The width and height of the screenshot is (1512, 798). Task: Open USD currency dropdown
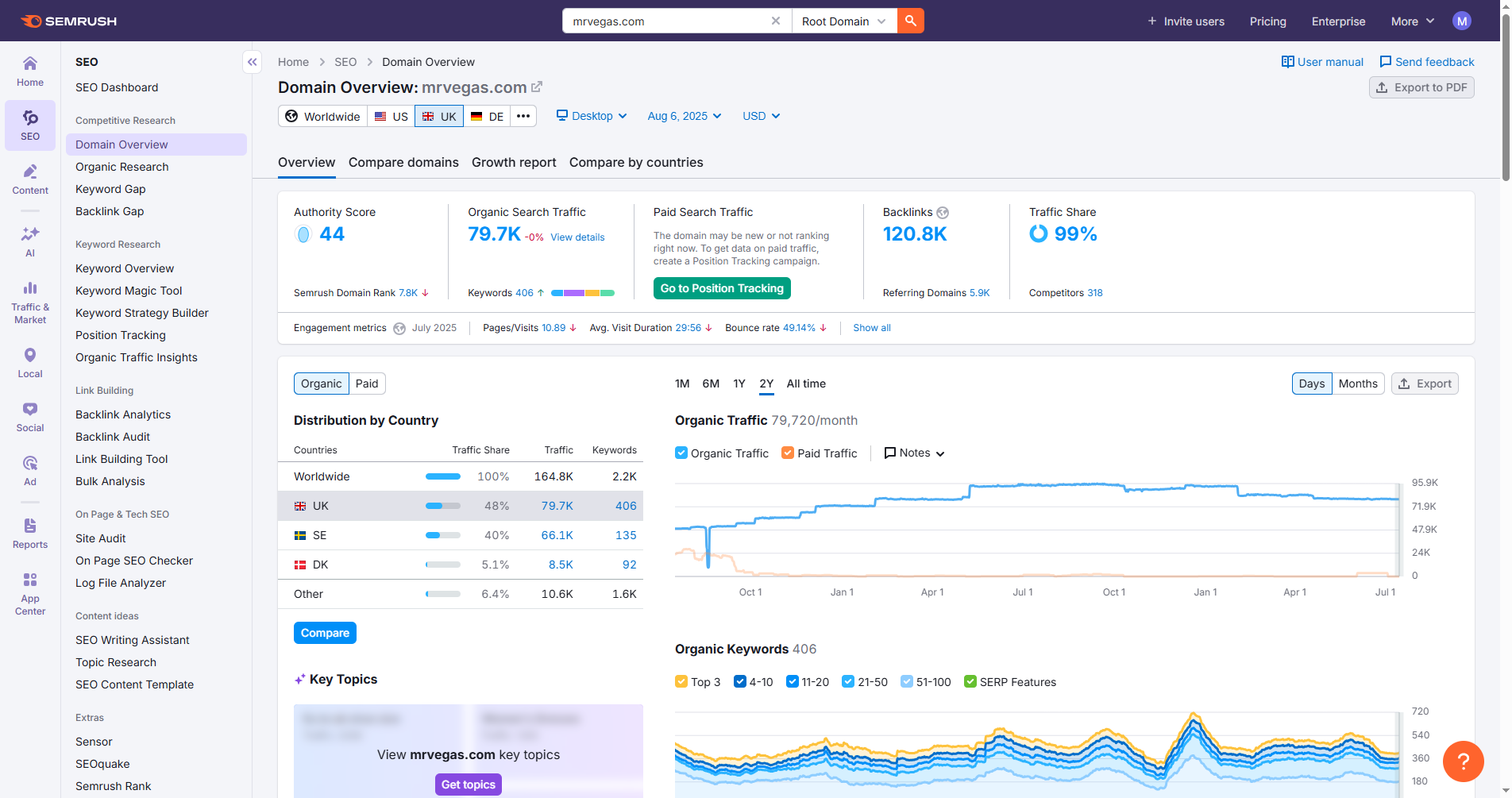(762, 116)
